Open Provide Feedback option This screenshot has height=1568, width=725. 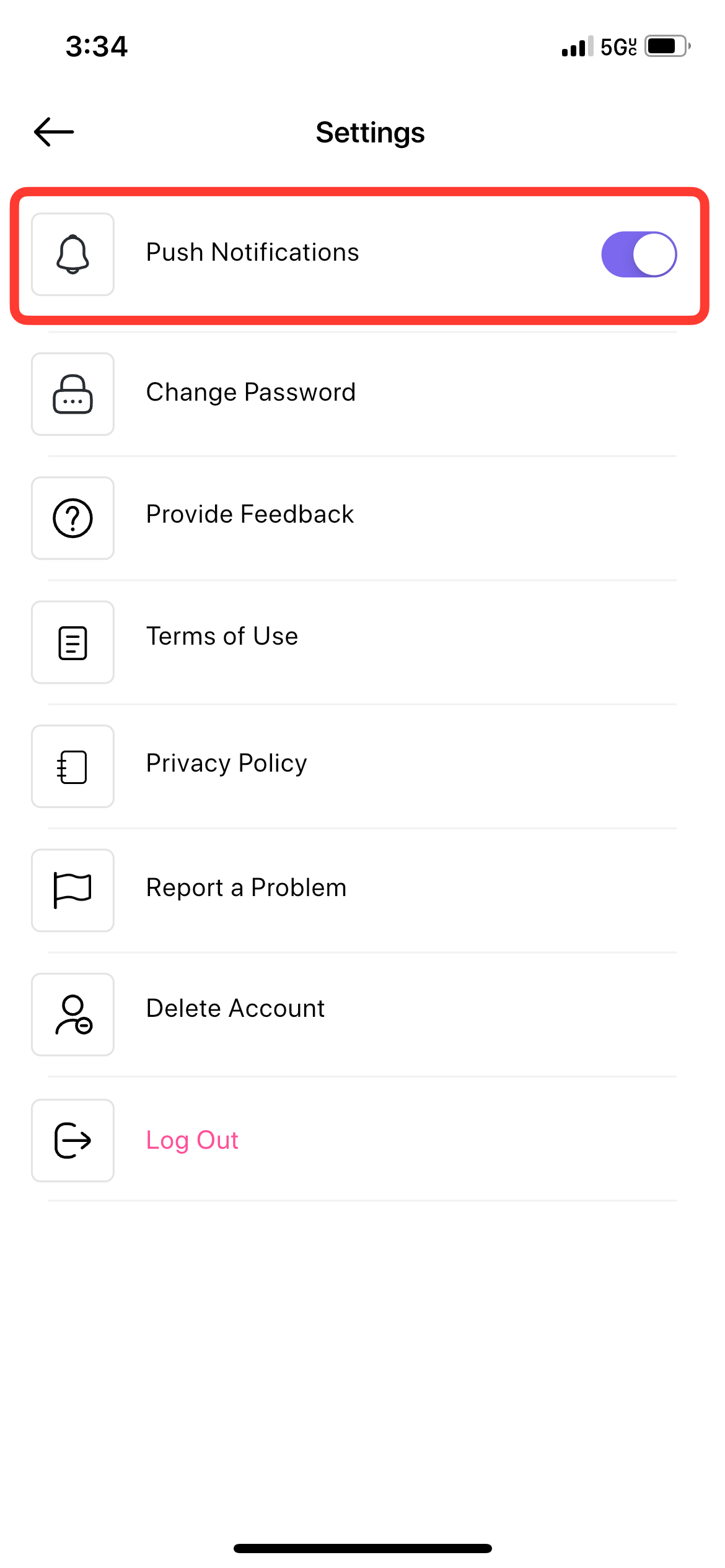[x=354, y=518]
